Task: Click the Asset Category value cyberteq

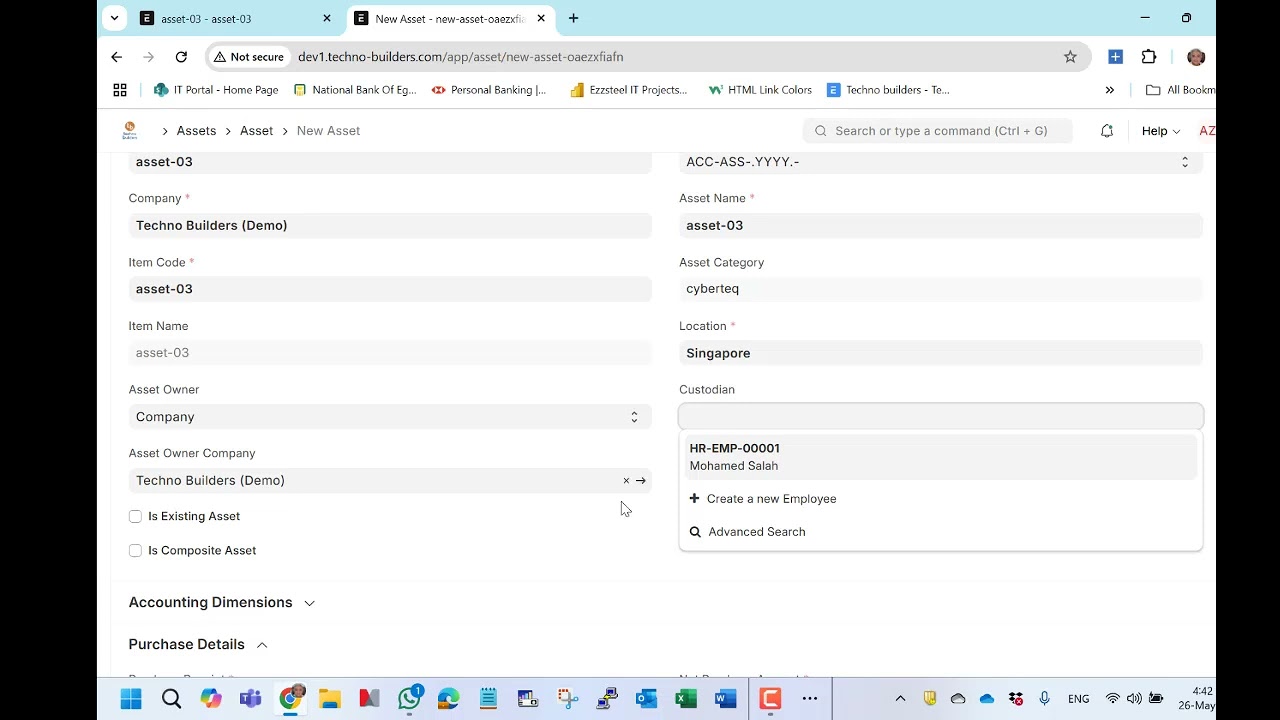Action: [x=941, y=289]
